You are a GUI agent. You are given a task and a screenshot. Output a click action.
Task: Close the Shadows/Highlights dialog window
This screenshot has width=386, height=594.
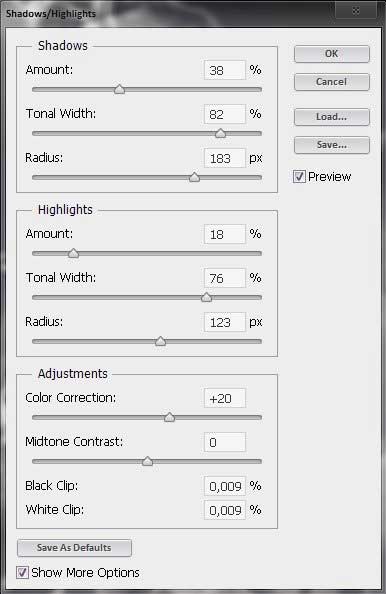click(355, 11)
